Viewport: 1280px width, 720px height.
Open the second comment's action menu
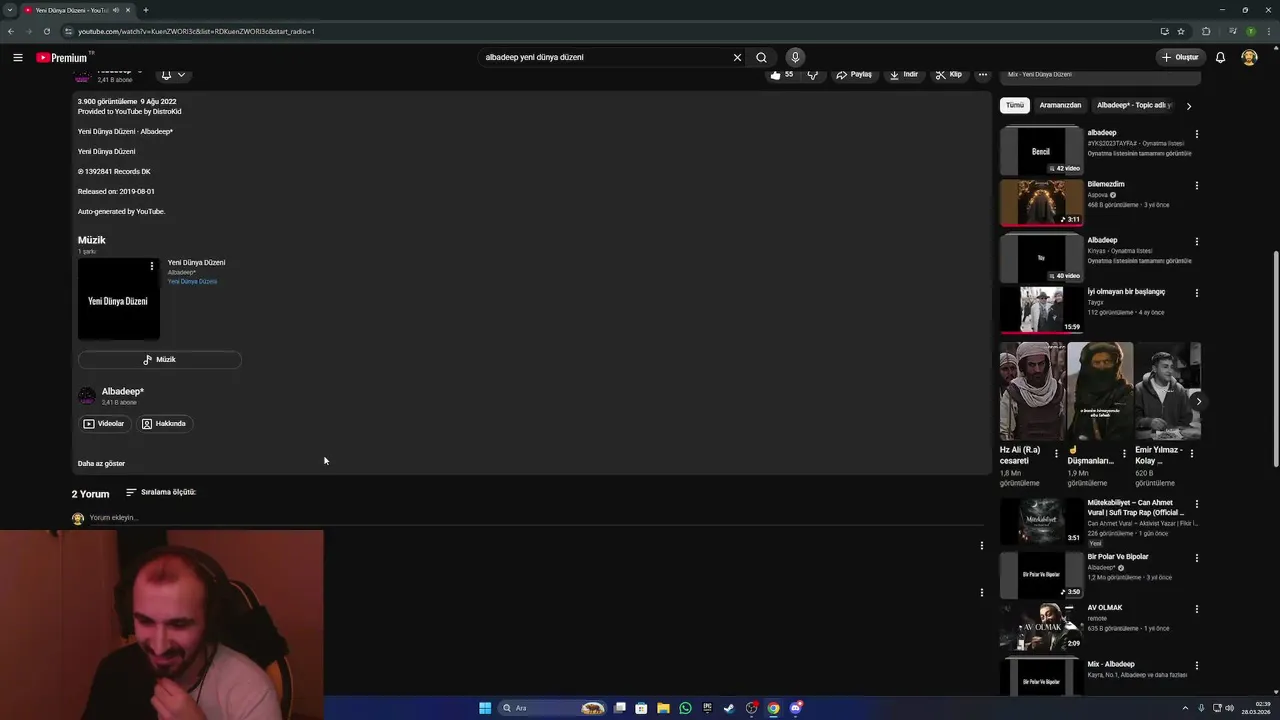(981, 592)
